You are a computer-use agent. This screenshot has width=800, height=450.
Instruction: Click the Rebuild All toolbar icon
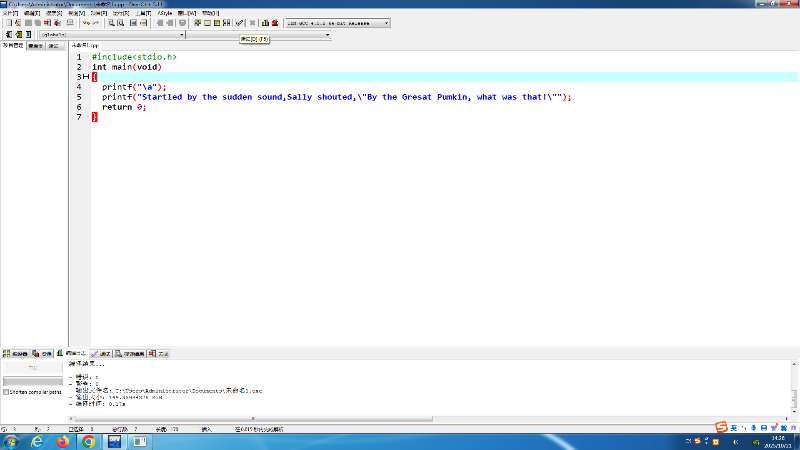coord(227,23)
